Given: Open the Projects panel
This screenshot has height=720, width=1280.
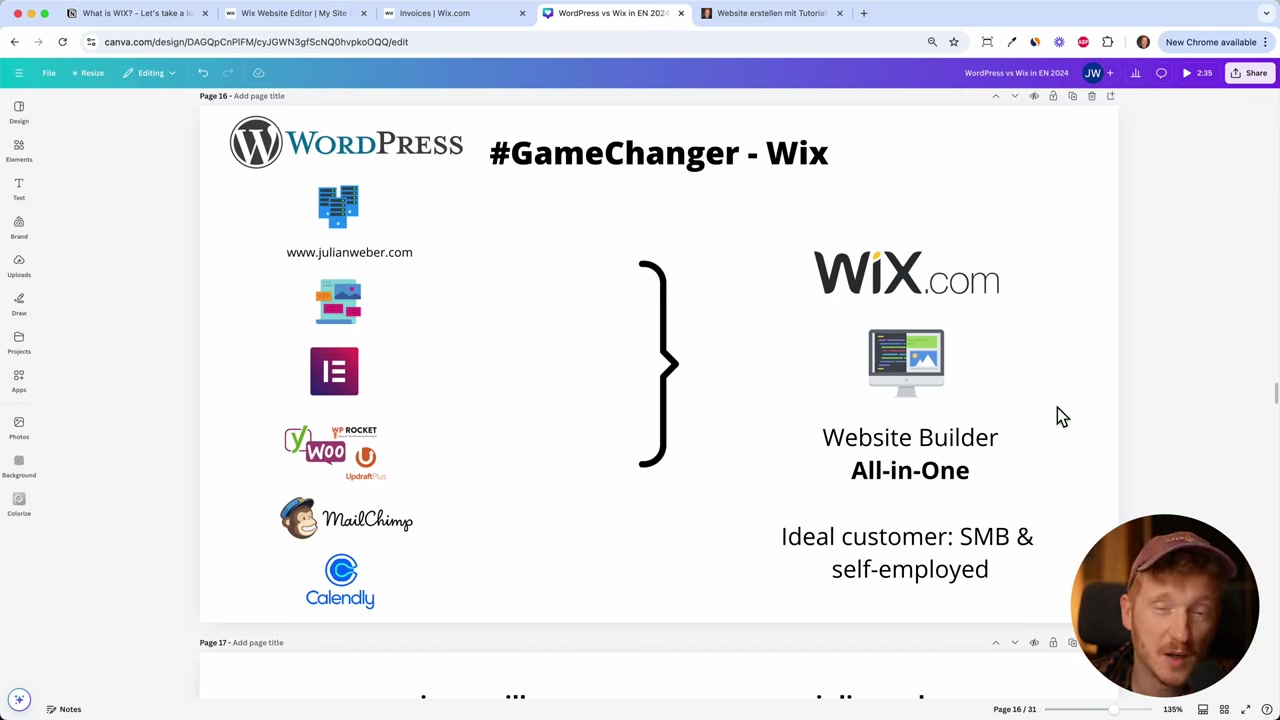Looking at the screenshot, I should point(18,342).
